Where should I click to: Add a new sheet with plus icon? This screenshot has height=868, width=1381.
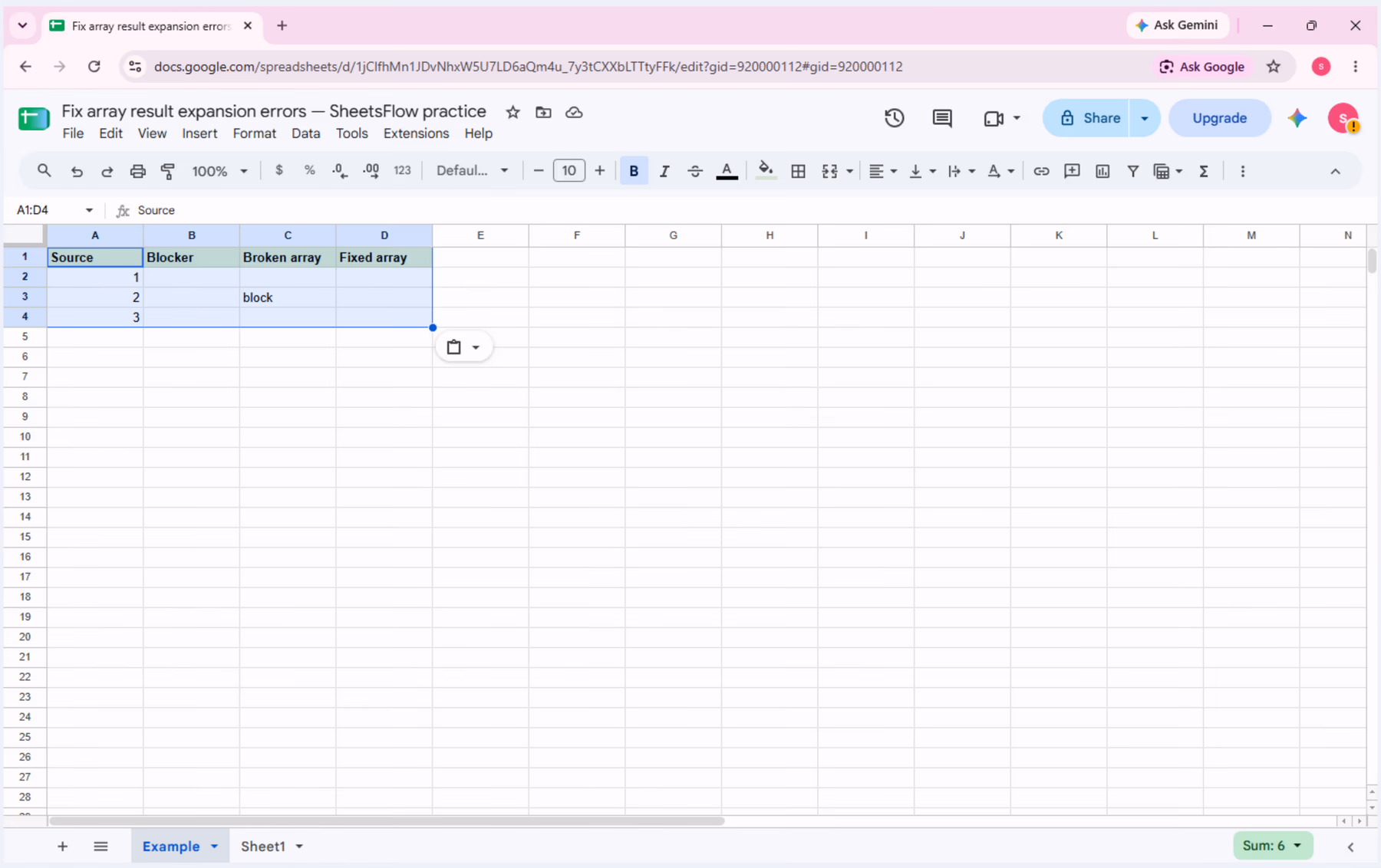63,847
